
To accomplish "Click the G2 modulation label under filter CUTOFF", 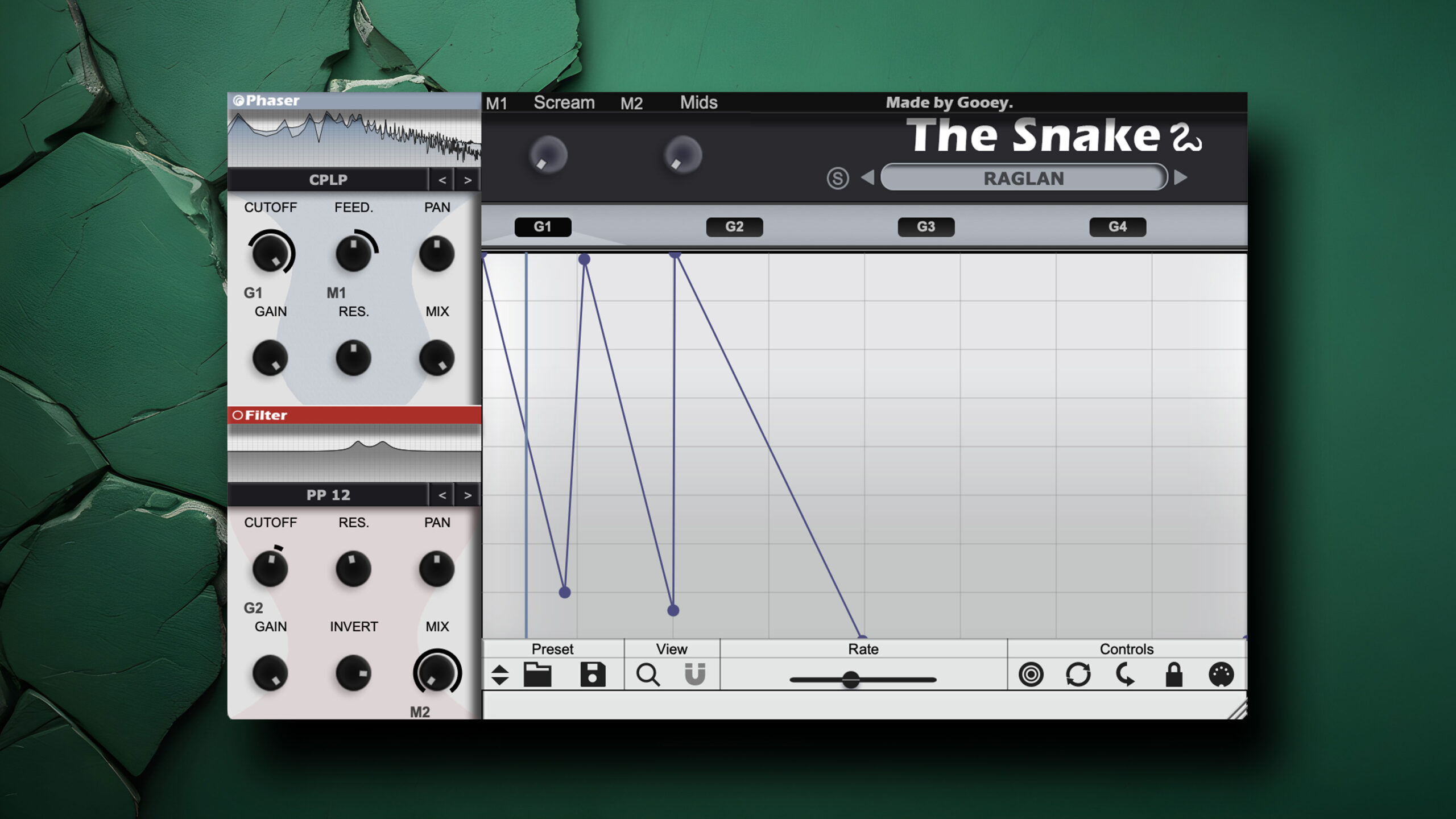I will tap(253, 608).
